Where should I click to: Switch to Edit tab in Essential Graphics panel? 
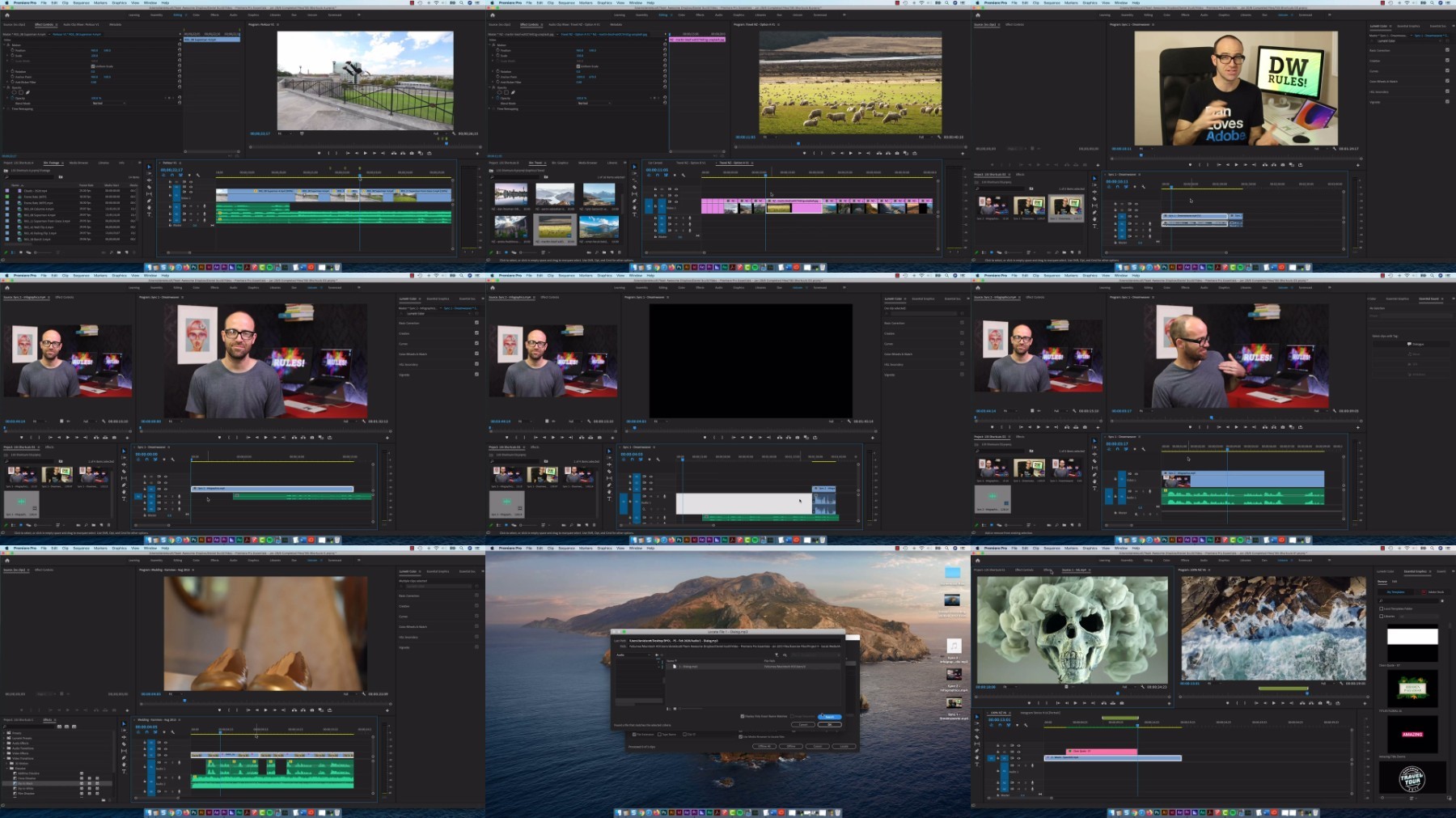pyautogui.click(x=1395, y=582)
